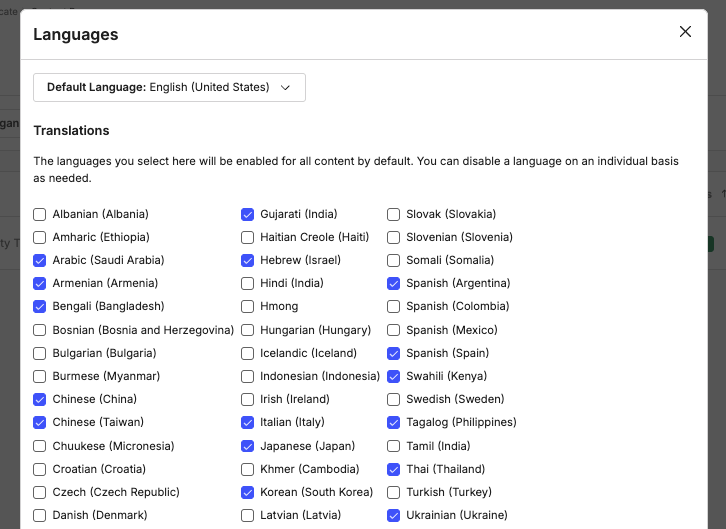Check the Hindi (India) box

tap(248, 283)
